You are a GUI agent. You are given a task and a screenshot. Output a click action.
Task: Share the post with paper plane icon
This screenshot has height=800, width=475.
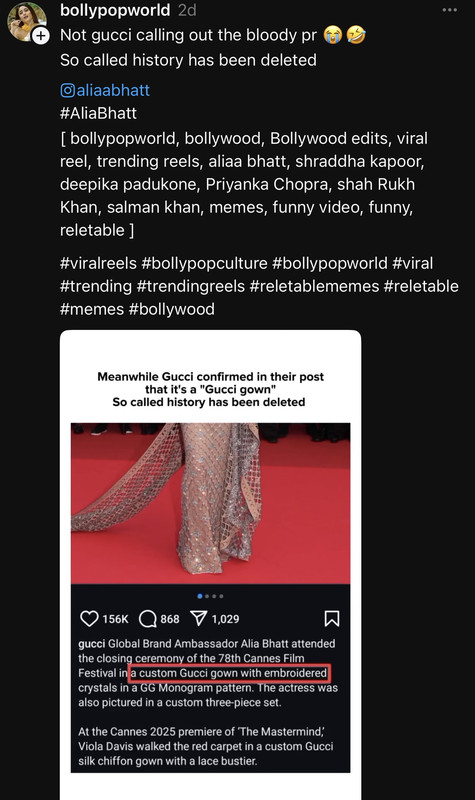[198, 618]
